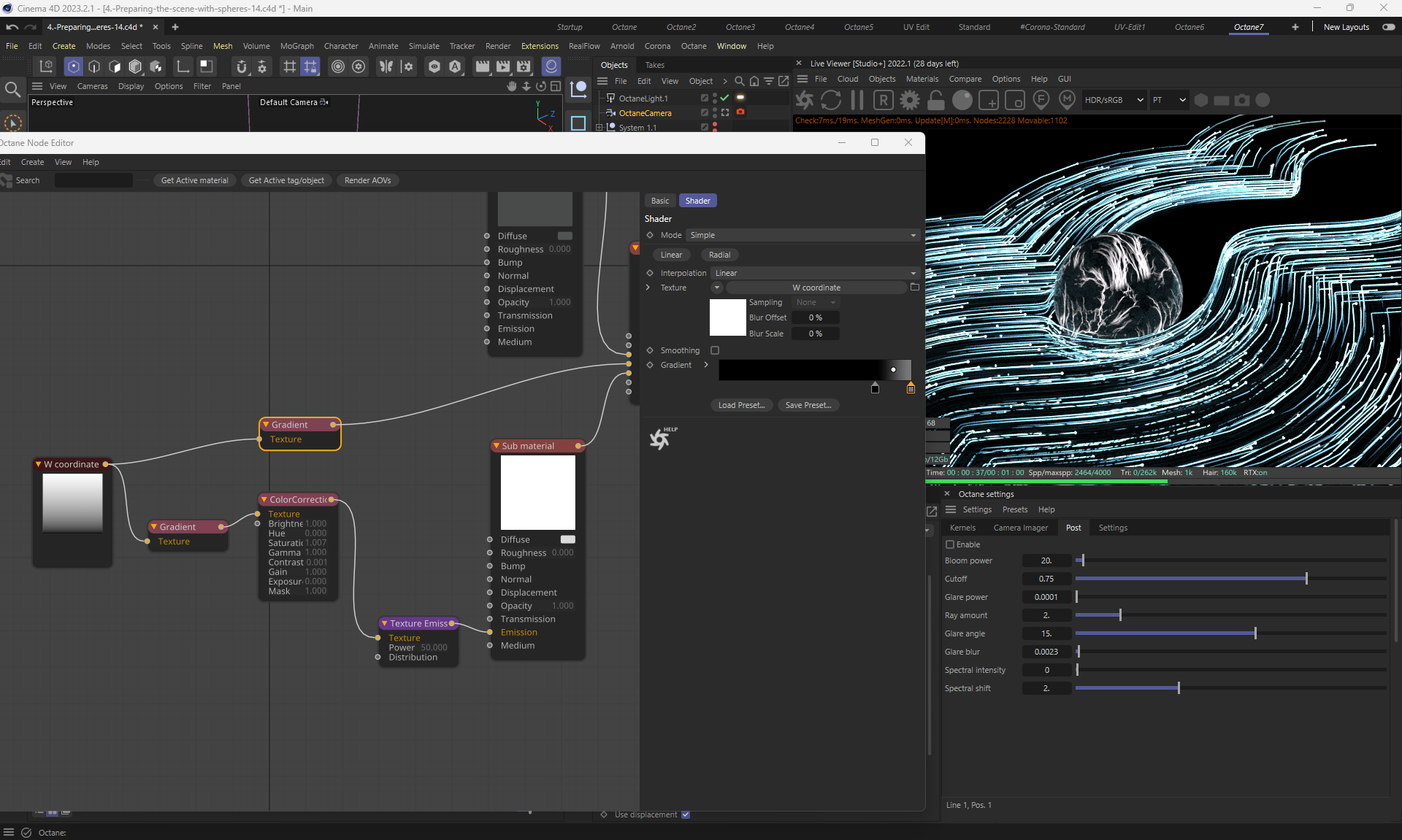Expand the Gradient parameter arrow
Image resolution: width=1402 pixels, height=840 pixels.
[705, 365]
